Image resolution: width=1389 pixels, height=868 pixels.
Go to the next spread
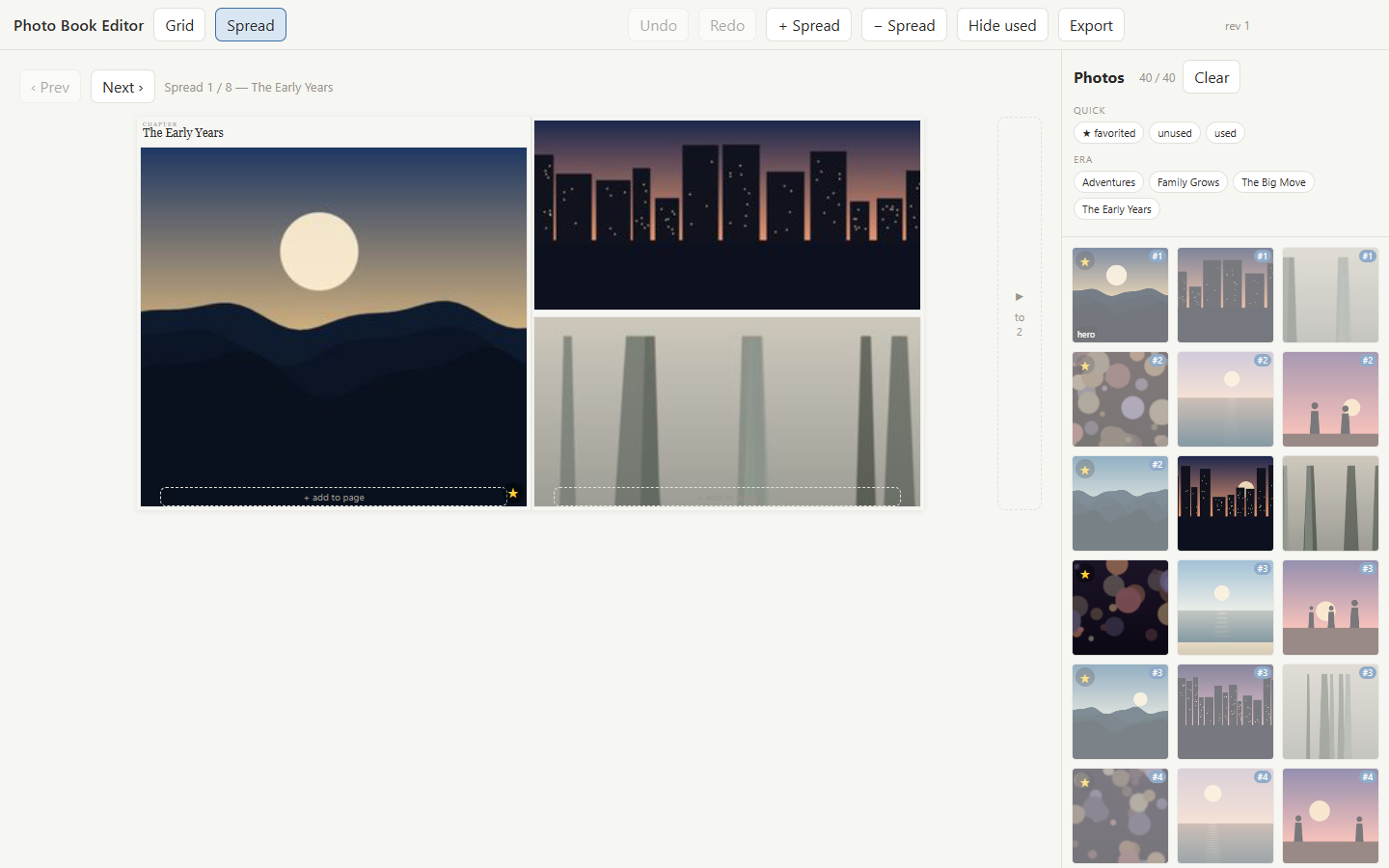(x=123, y=87)
